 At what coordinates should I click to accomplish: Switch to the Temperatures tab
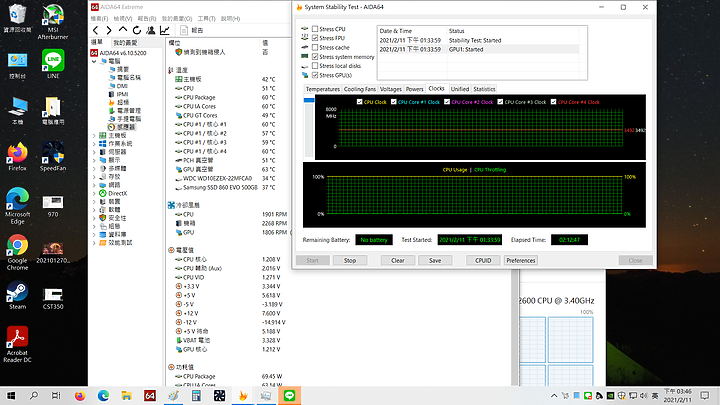coord(322,89)
